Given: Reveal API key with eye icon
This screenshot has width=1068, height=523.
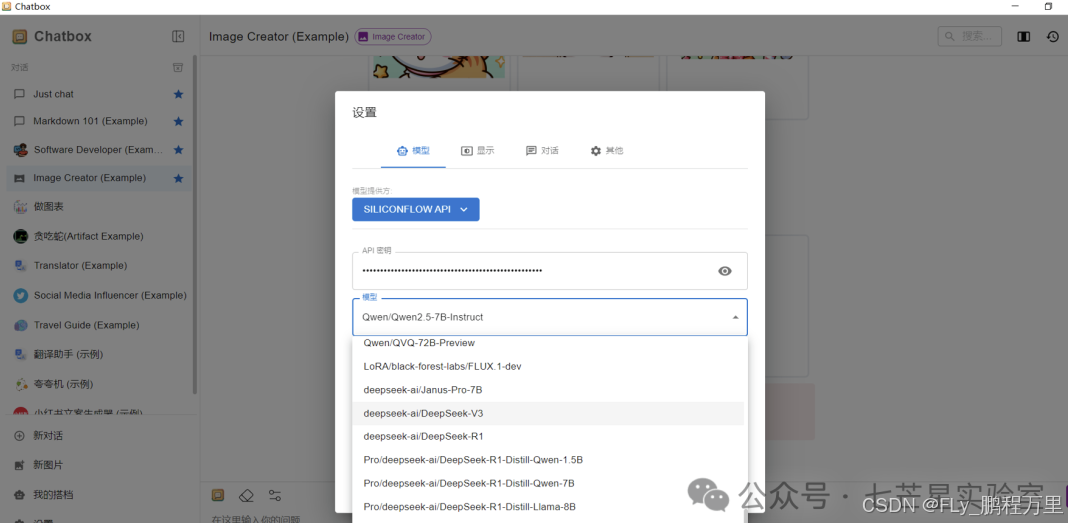Looking at the screenshot, I should (x=725, y=271).
